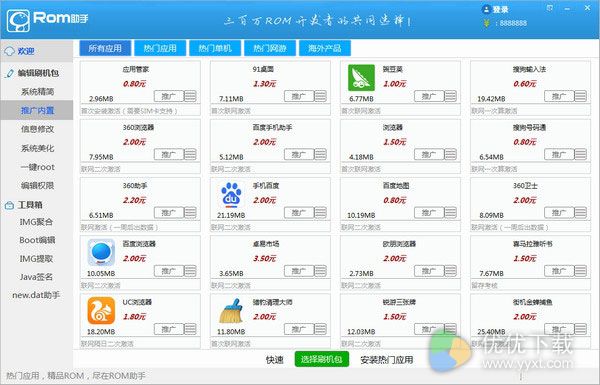Click 推广 button for 360浏览器
600x385 pixels.
[169, 154]
